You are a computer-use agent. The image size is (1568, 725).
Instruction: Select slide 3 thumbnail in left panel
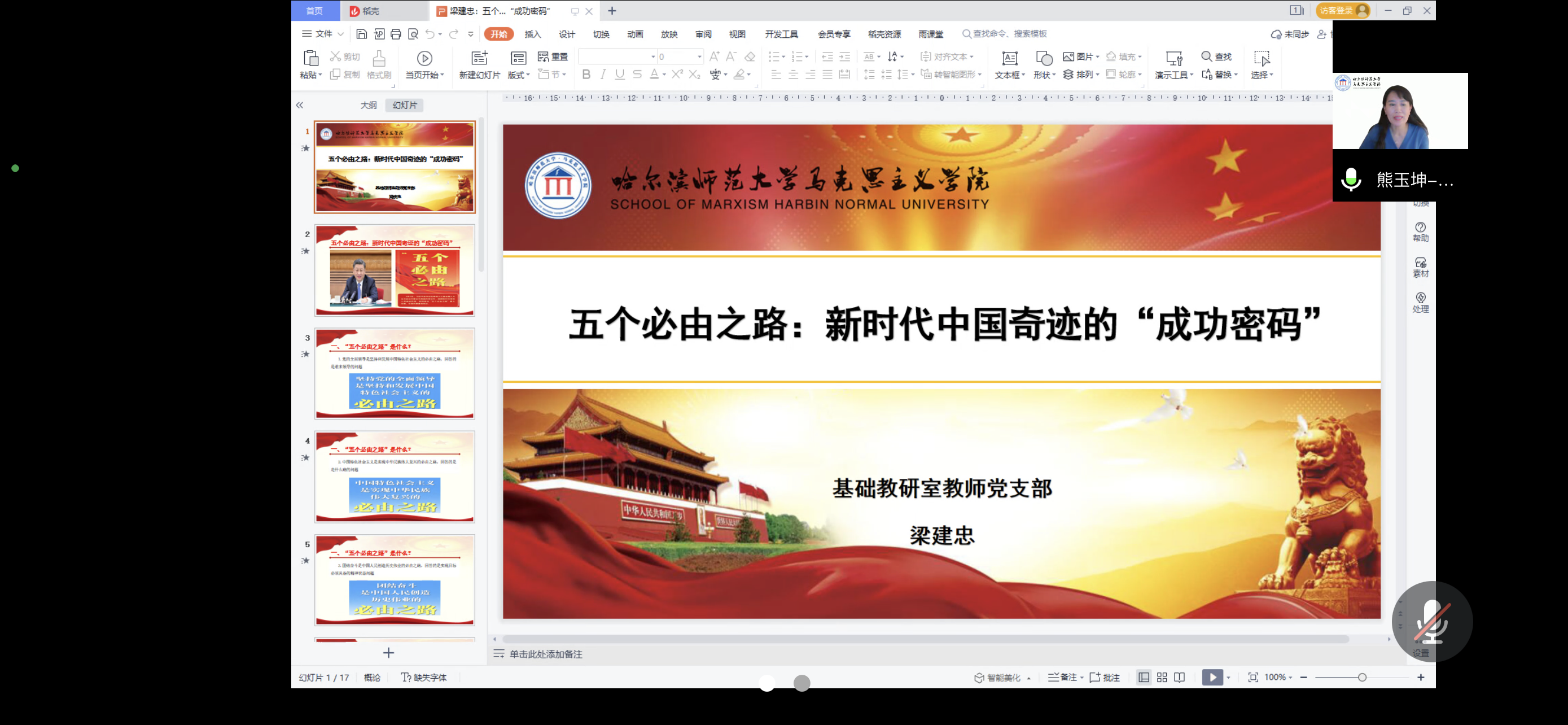[395, 373]
